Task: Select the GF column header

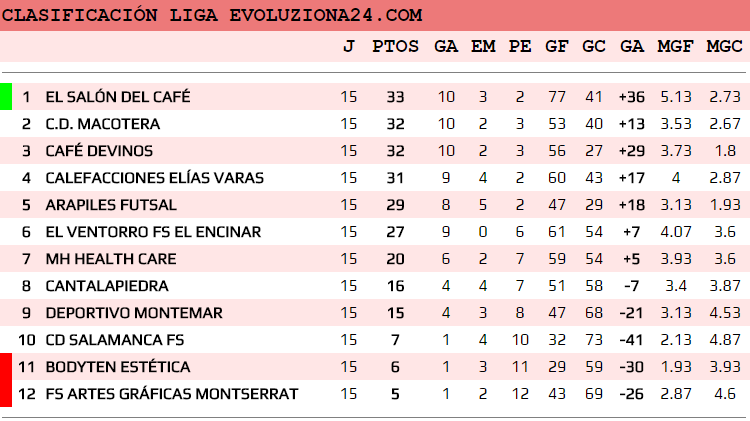Action: click(x=557, y=46)
